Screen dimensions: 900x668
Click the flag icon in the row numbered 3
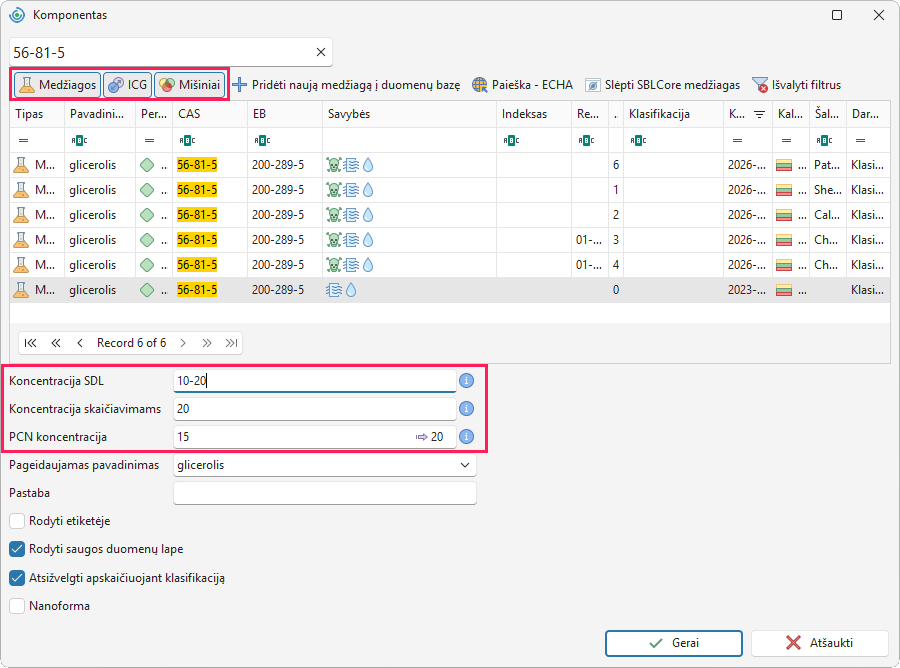click(783, 240)
